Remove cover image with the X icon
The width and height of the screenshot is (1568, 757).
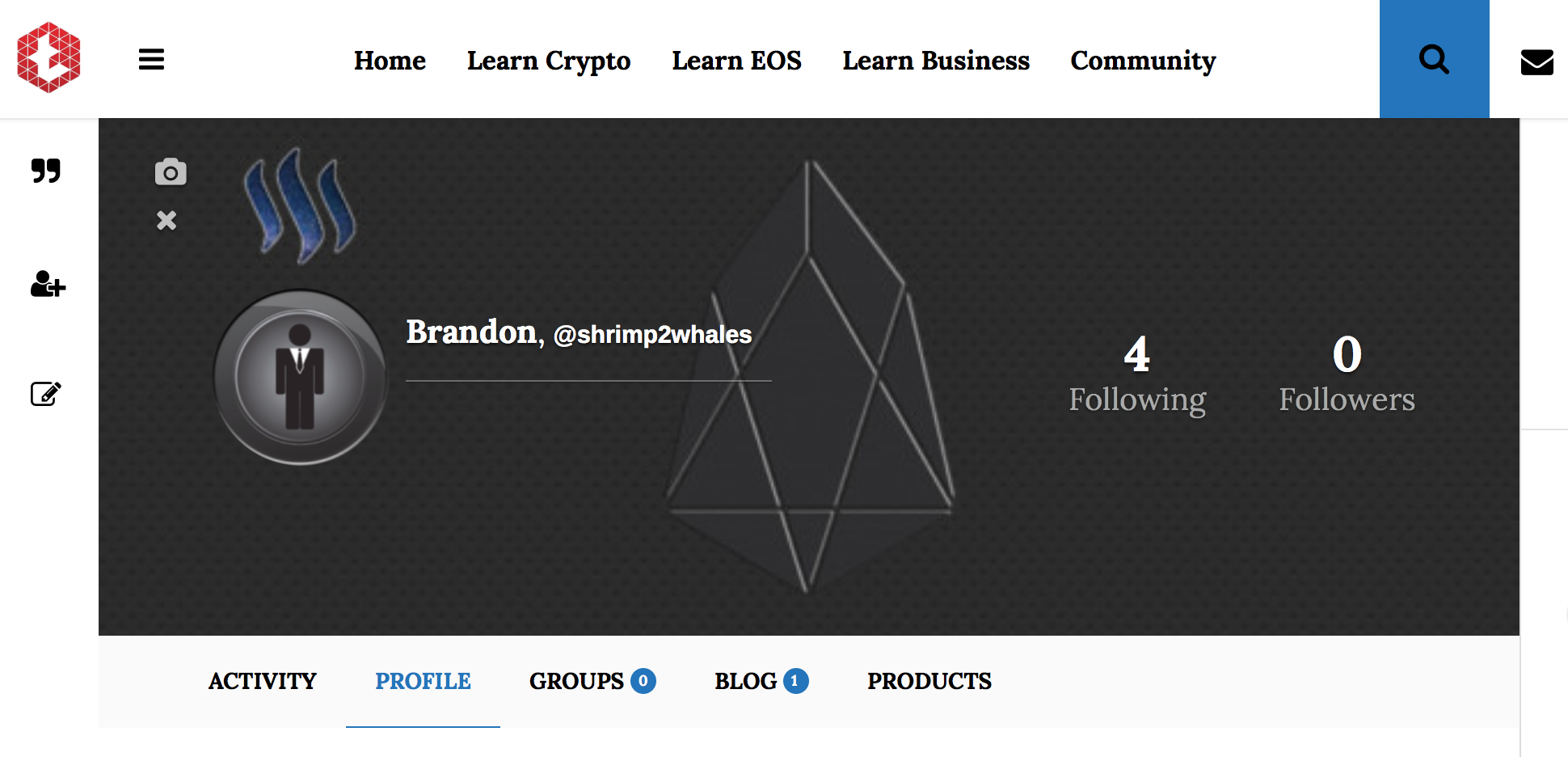click(x=167, y=220)
